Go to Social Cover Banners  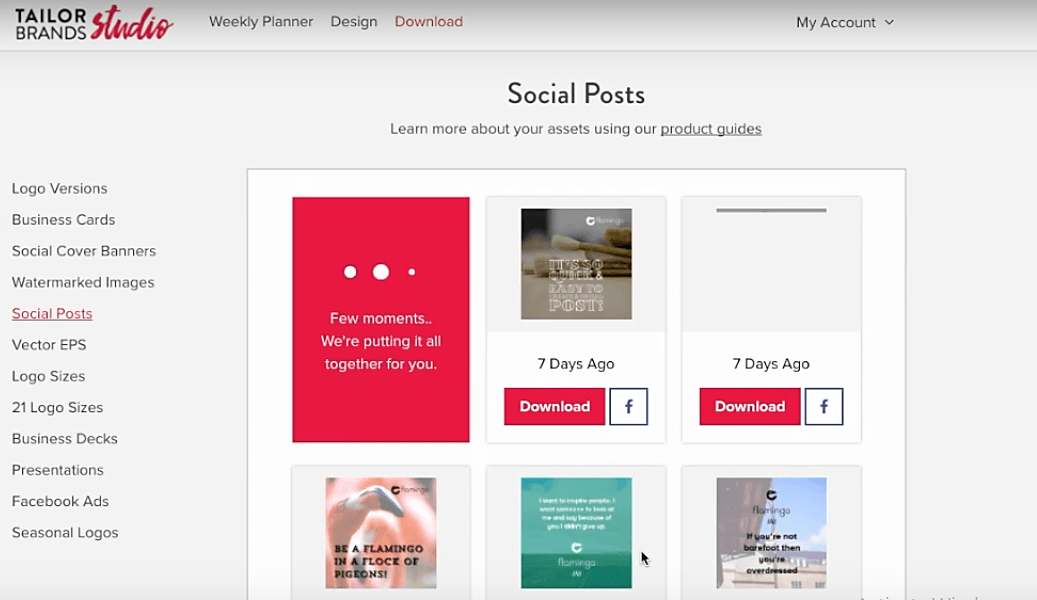coord(84,251)
